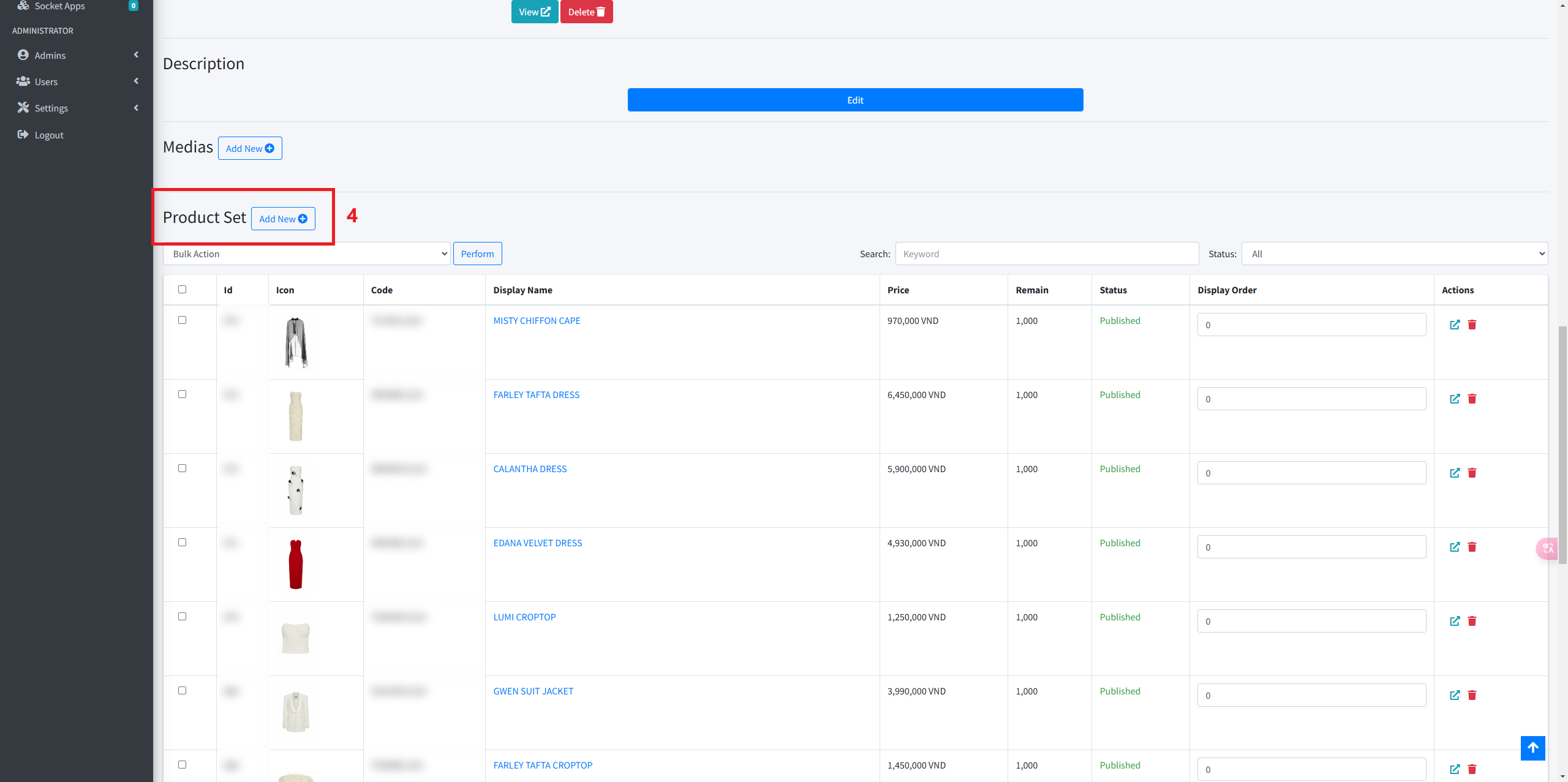
Task: Open the CALANTHA DRESS link
Action: click(530, 469)
